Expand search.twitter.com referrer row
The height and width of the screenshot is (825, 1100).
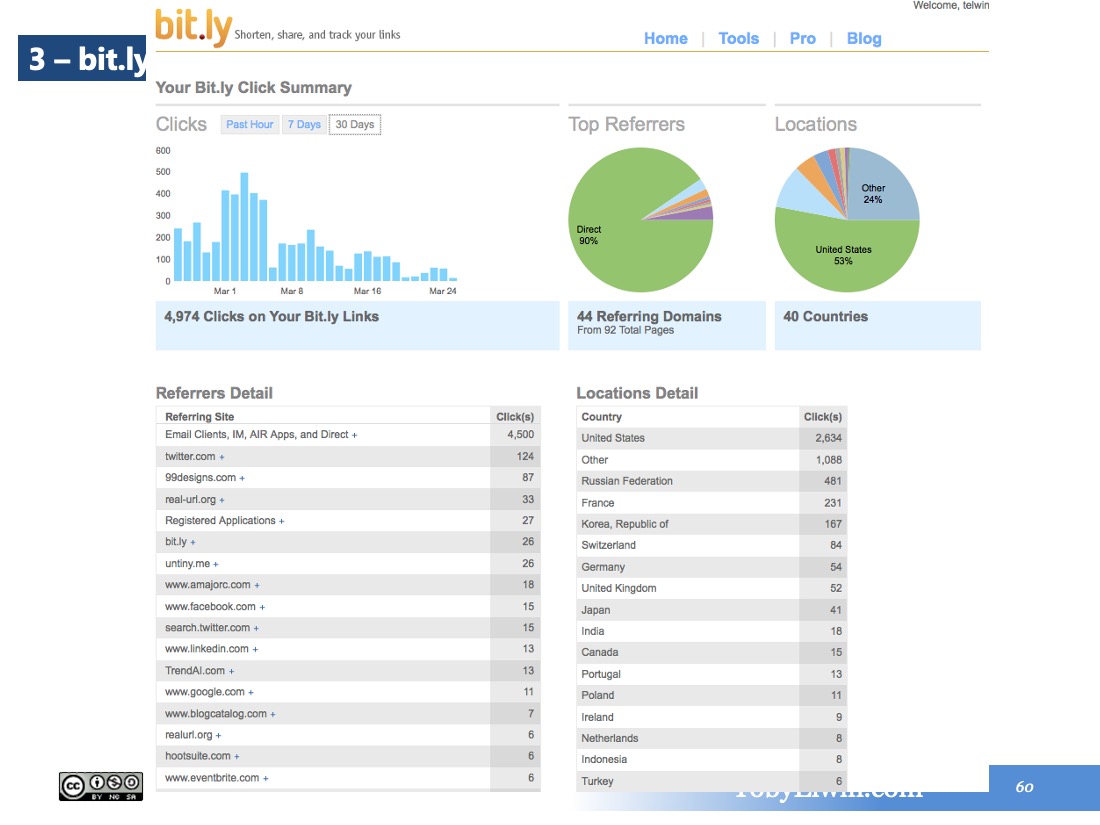tap(256, 629)
